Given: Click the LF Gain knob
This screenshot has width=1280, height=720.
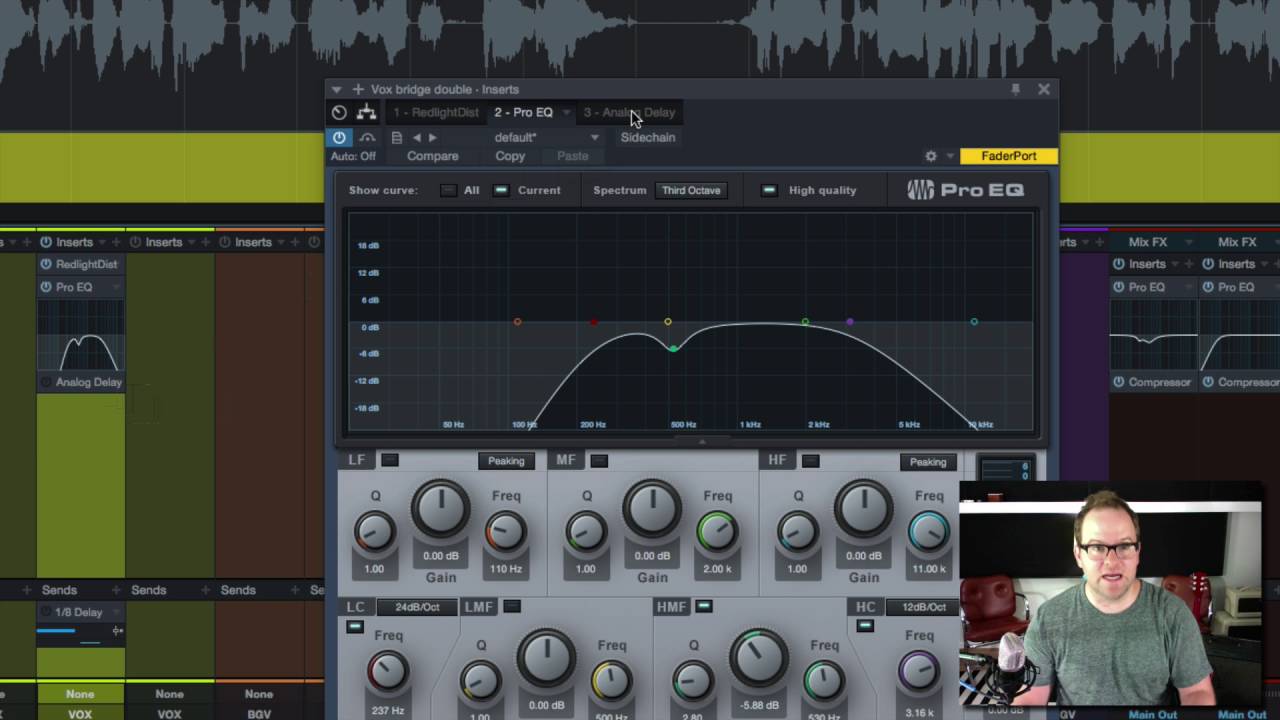Looking at the screenshot, I should pyautogui.click(x=441, y=508).
